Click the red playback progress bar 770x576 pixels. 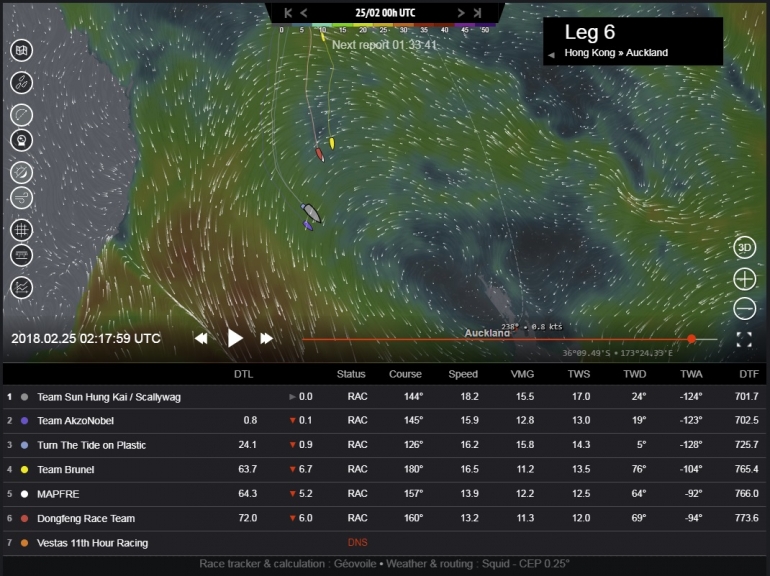496,339
